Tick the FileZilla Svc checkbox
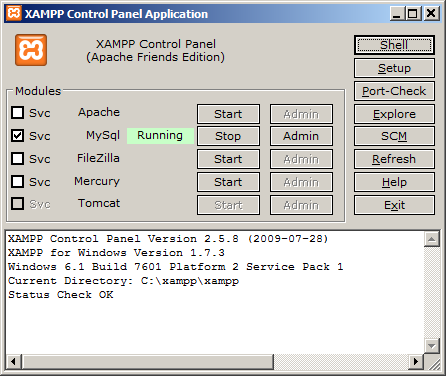446x376 pixels. (x=17, y=159)
